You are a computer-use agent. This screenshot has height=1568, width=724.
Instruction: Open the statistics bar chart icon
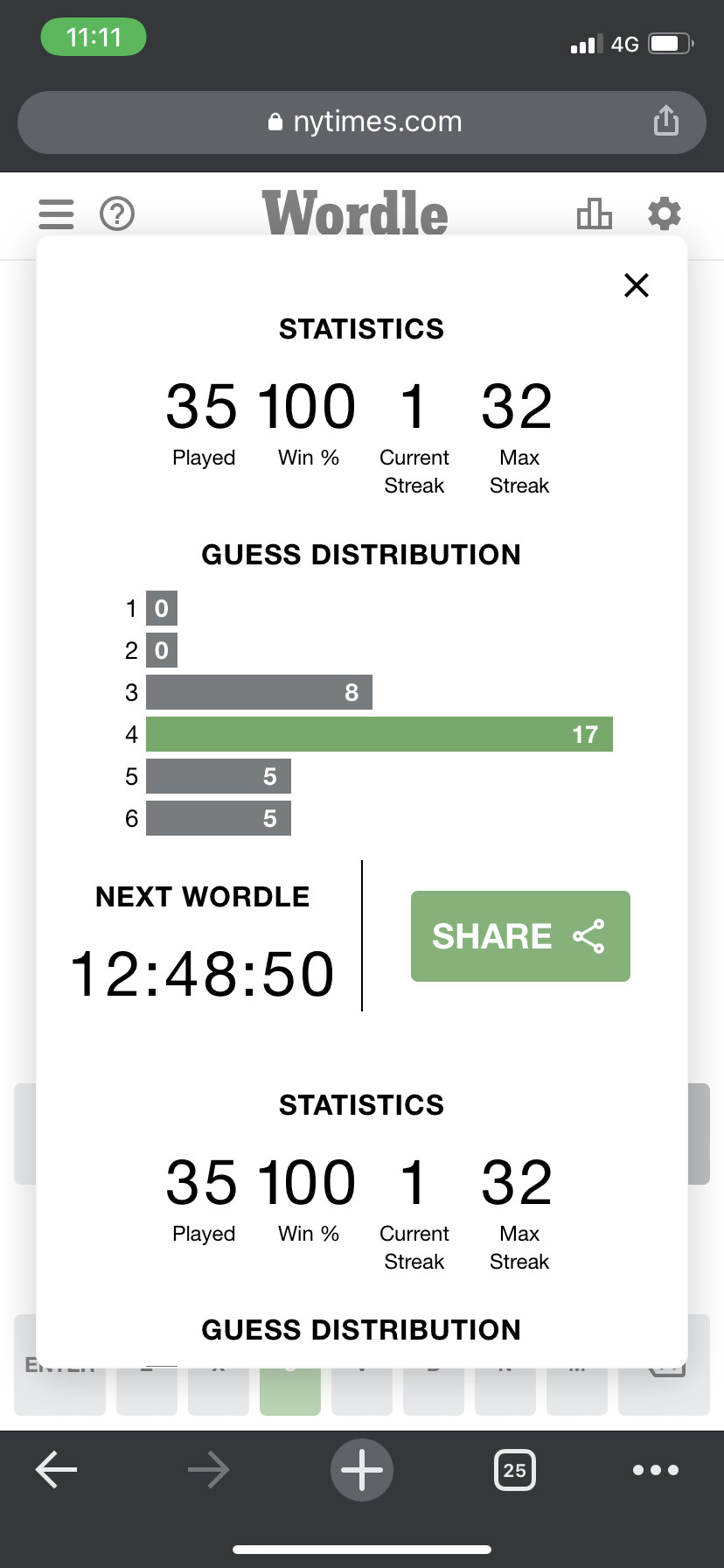[x=594, y=213]
